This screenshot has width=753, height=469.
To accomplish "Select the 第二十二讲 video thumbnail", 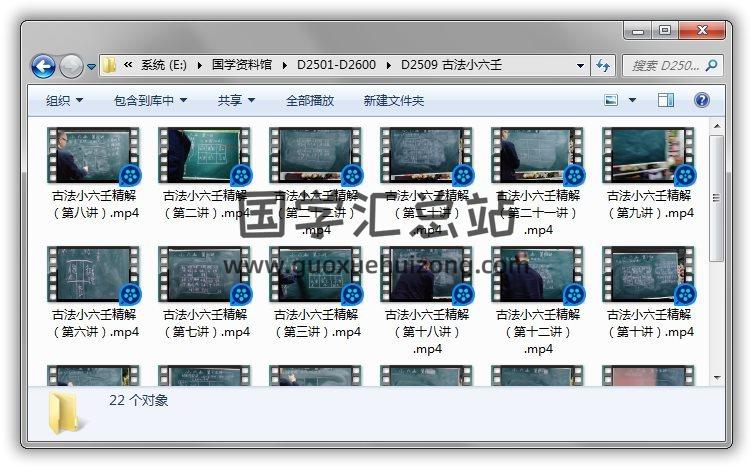I will click(x=316, y=156).
